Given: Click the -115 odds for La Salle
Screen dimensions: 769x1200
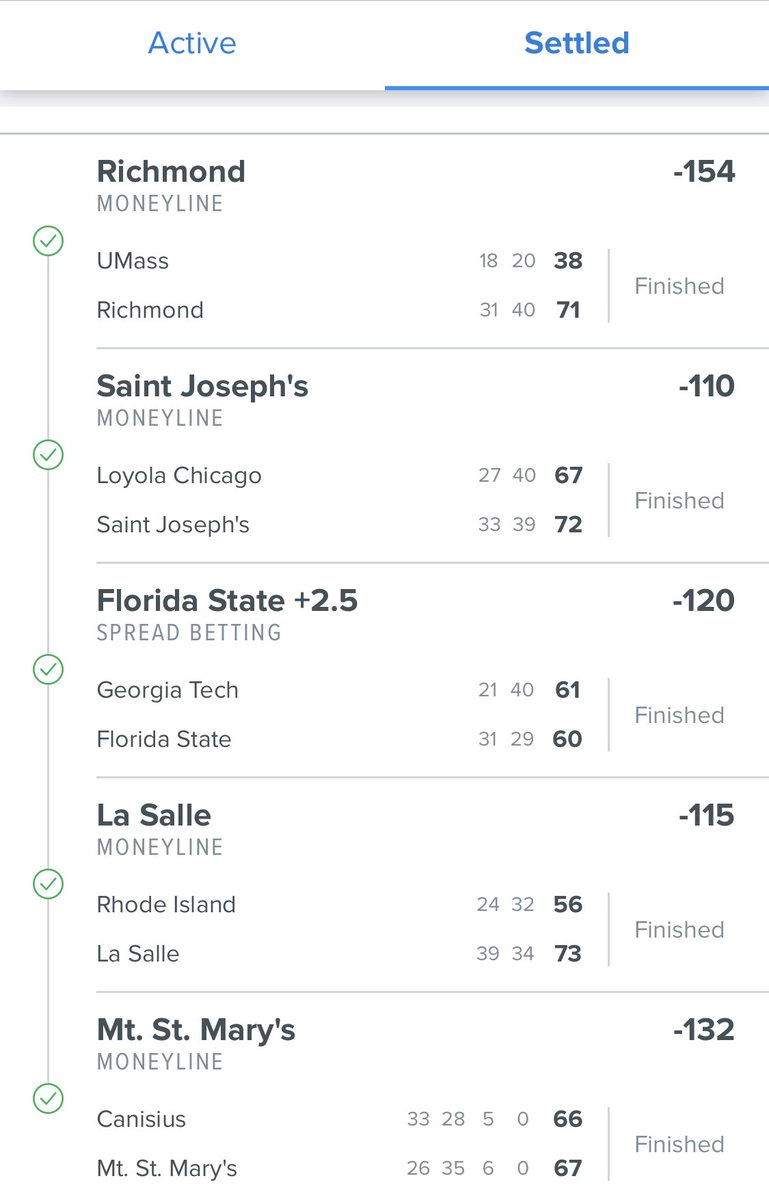Looking at the screenshot, I should click(x=706, y=815).
